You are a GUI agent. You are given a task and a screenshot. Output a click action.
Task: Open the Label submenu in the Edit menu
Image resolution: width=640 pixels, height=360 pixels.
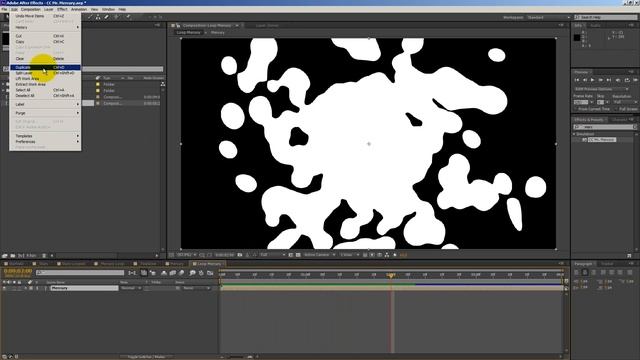click(45, 104)
